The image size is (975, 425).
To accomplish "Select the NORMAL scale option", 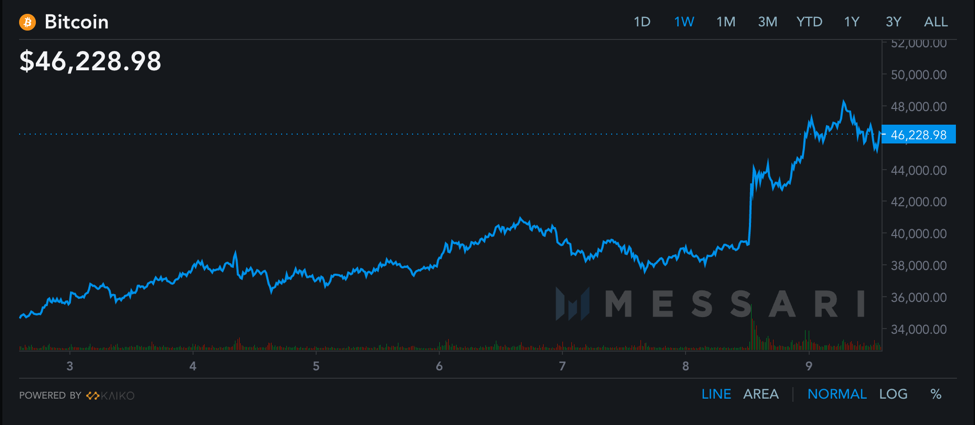I will click(x=837, y=394).
